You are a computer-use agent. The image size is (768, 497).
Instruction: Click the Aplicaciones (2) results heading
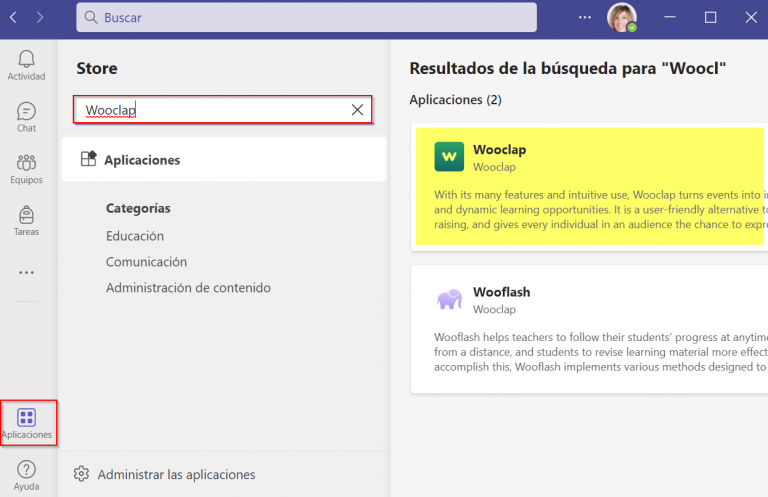coord(456,100)
